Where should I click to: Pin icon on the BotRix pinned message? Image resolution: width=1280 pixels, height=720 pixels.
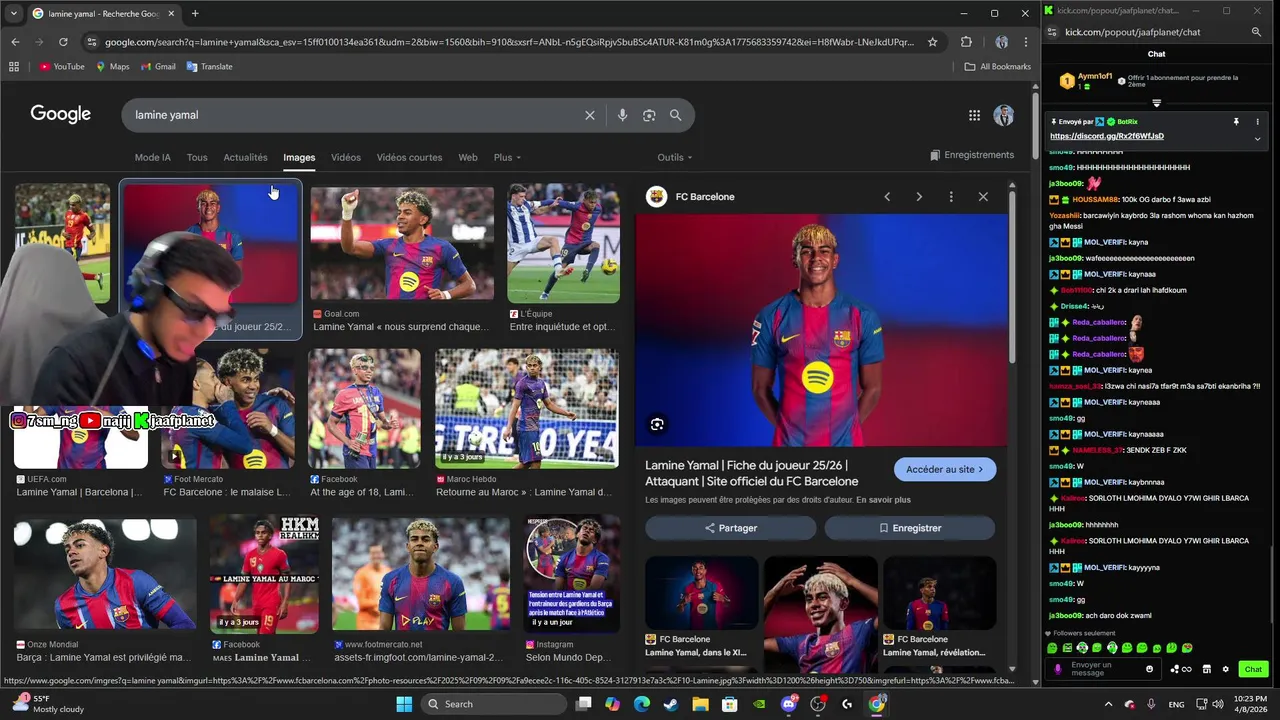(x=1236, y=122)
